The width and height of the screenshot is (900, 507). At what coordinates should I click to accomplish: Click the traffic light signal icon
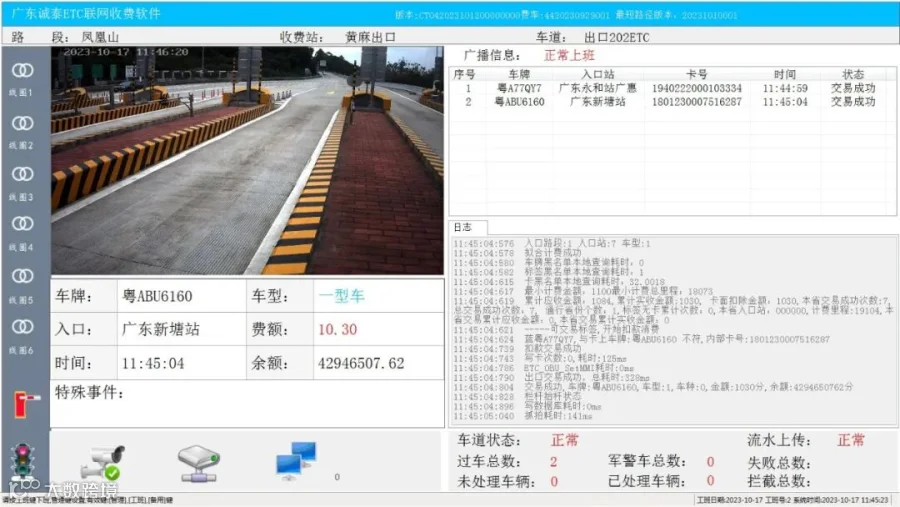(22, 461)
